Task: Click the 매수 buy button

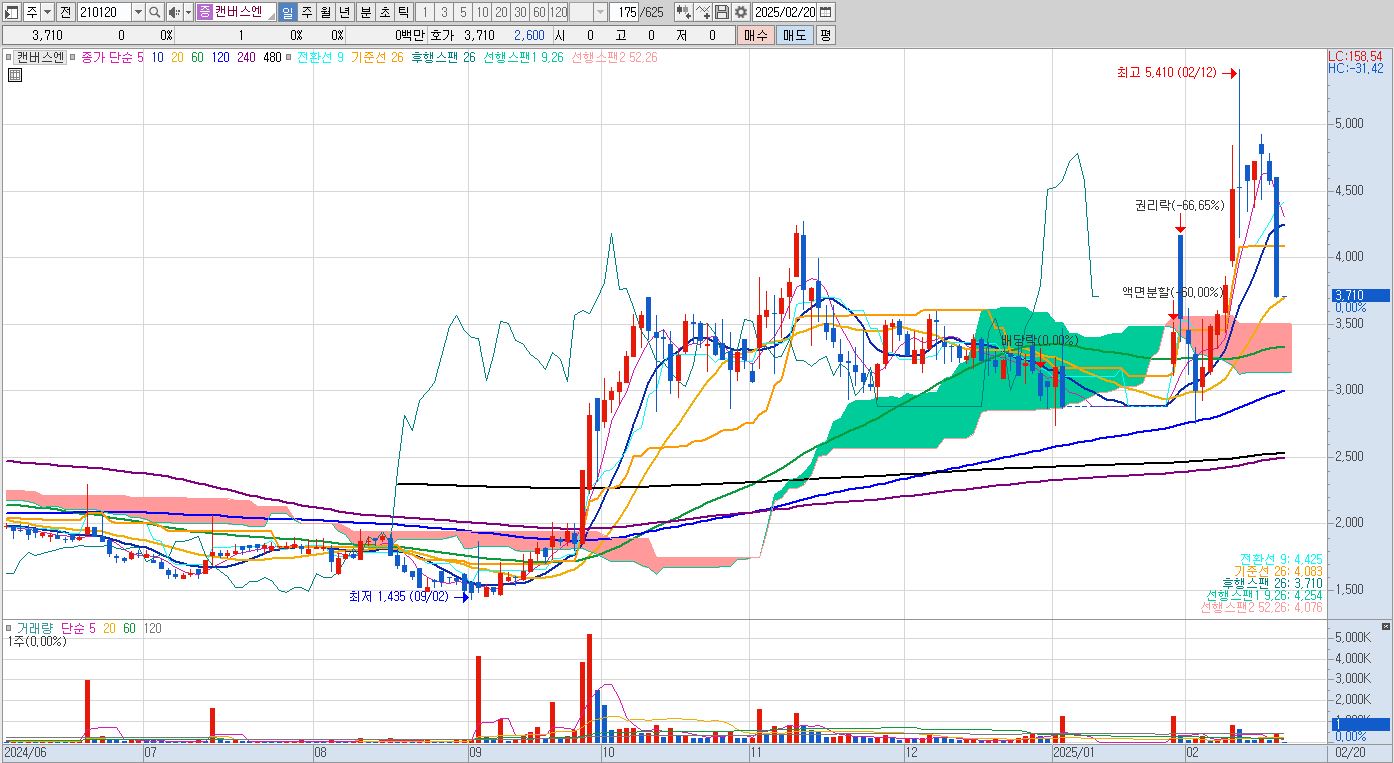Action: 756,35
